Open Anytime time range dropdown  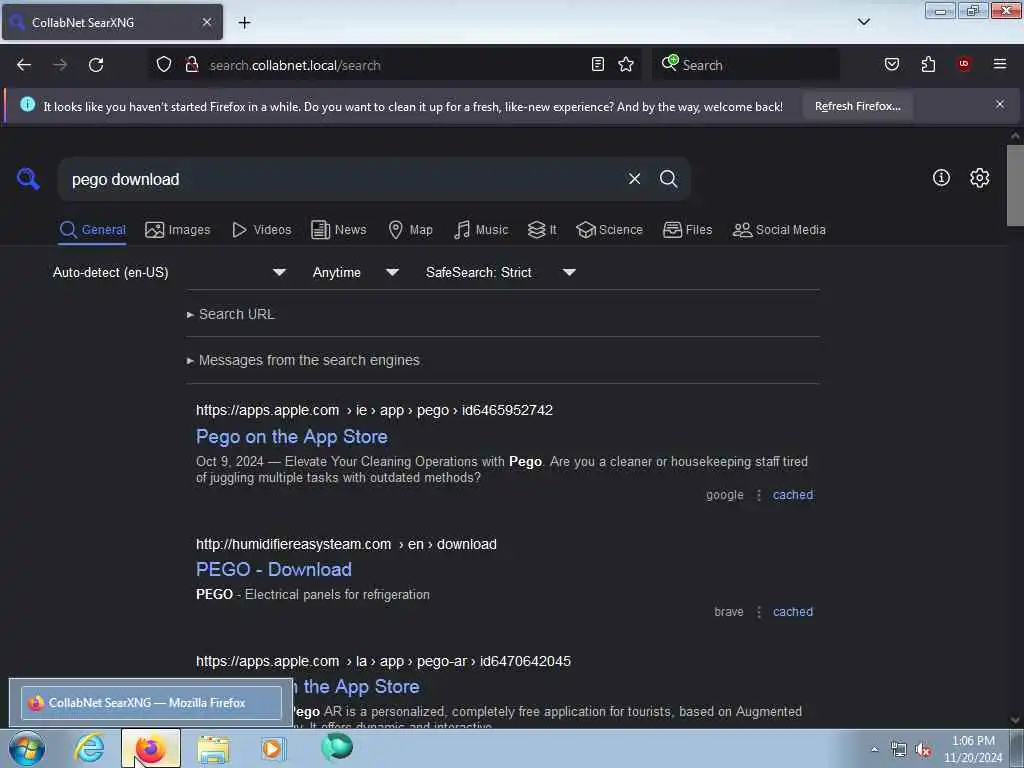click(x=355, y=272)
